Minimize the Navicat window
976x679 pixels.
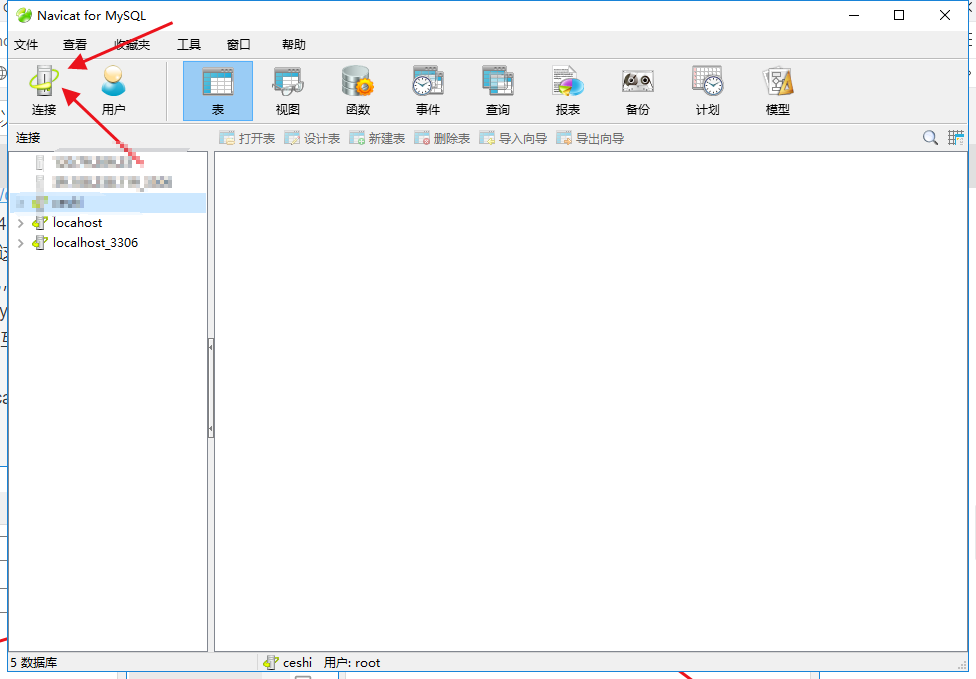click(x=854, y=15)
